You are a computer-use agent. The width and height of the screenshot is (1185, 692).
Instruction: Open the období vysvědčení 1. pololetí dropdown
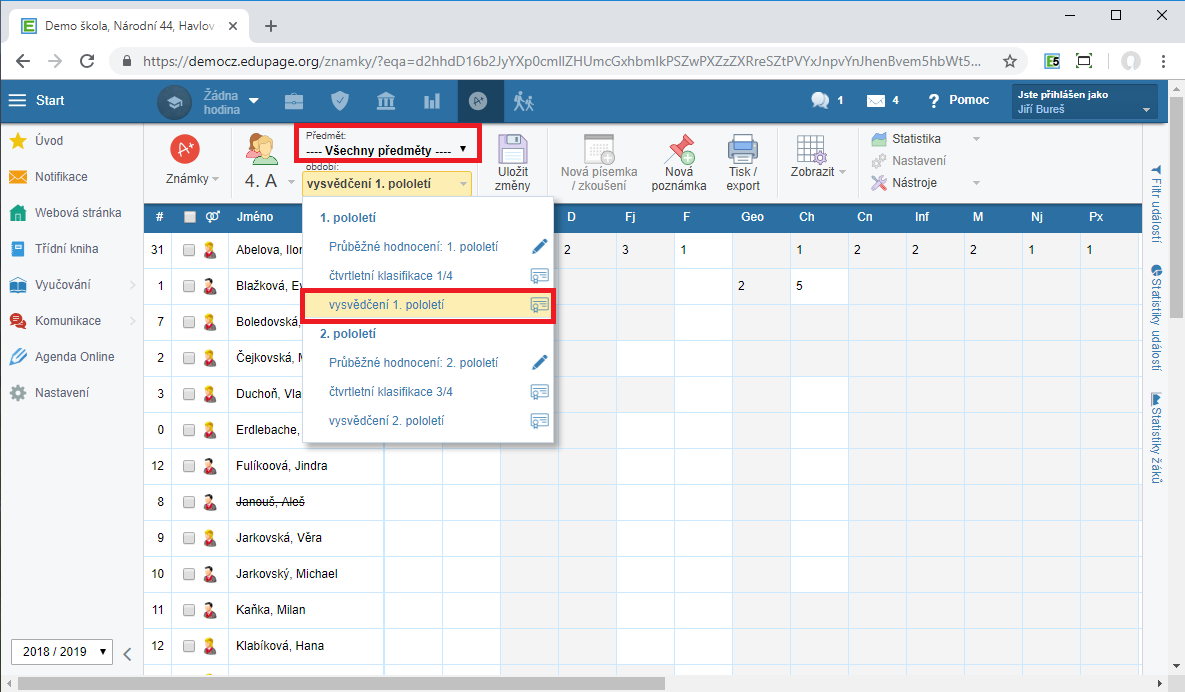pyautogui.click(x=387, y=184)
